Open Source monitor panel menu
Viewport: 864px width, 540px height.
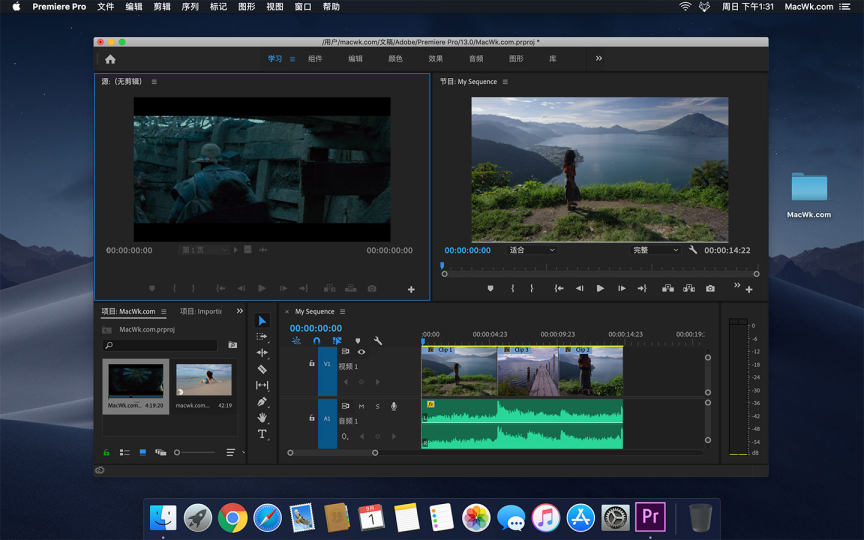point(154,82)
